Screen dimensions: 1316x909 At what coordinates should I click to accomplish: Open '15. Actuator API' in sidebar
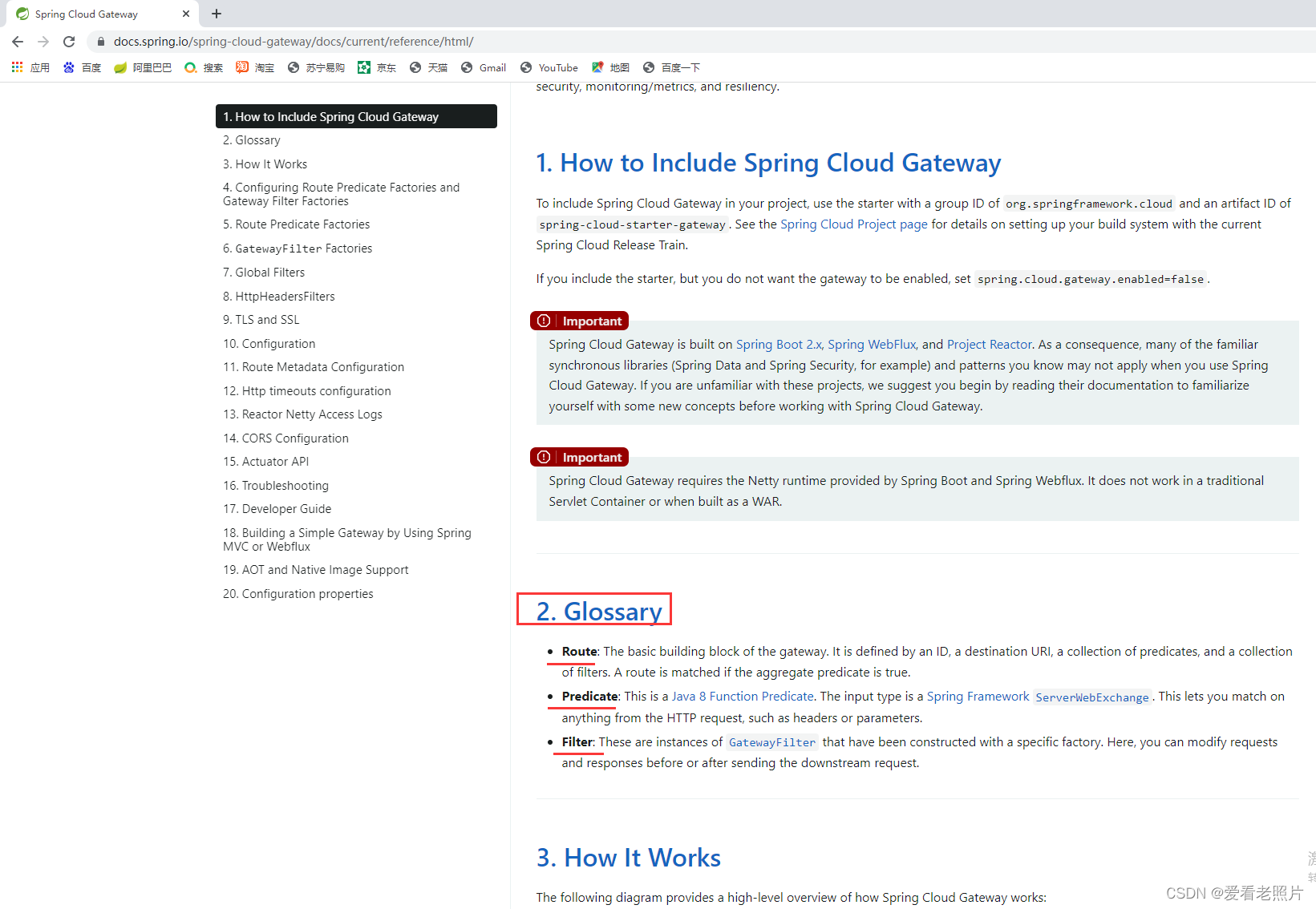click(266, 462)
